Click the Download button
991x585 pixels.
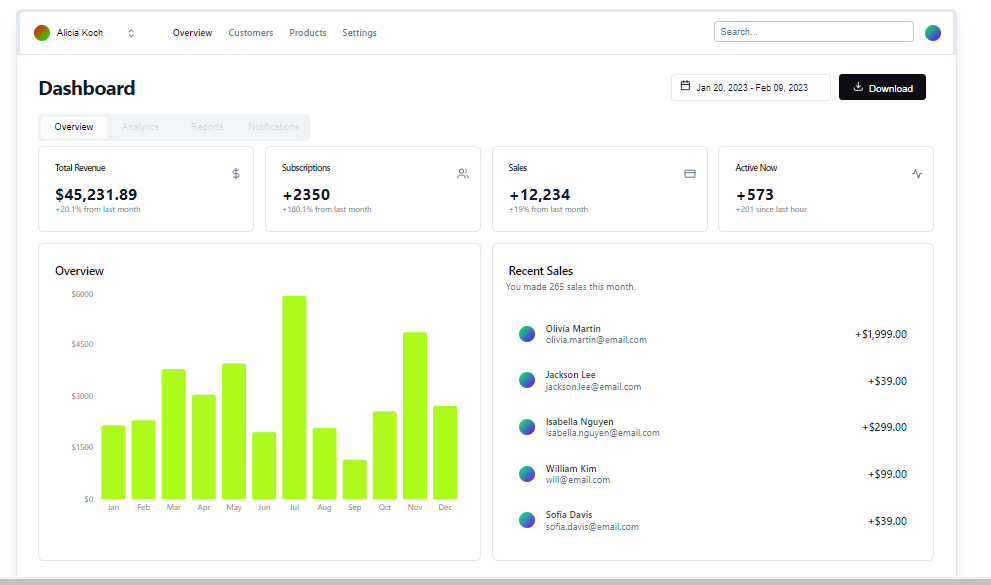tap(882, 87)
